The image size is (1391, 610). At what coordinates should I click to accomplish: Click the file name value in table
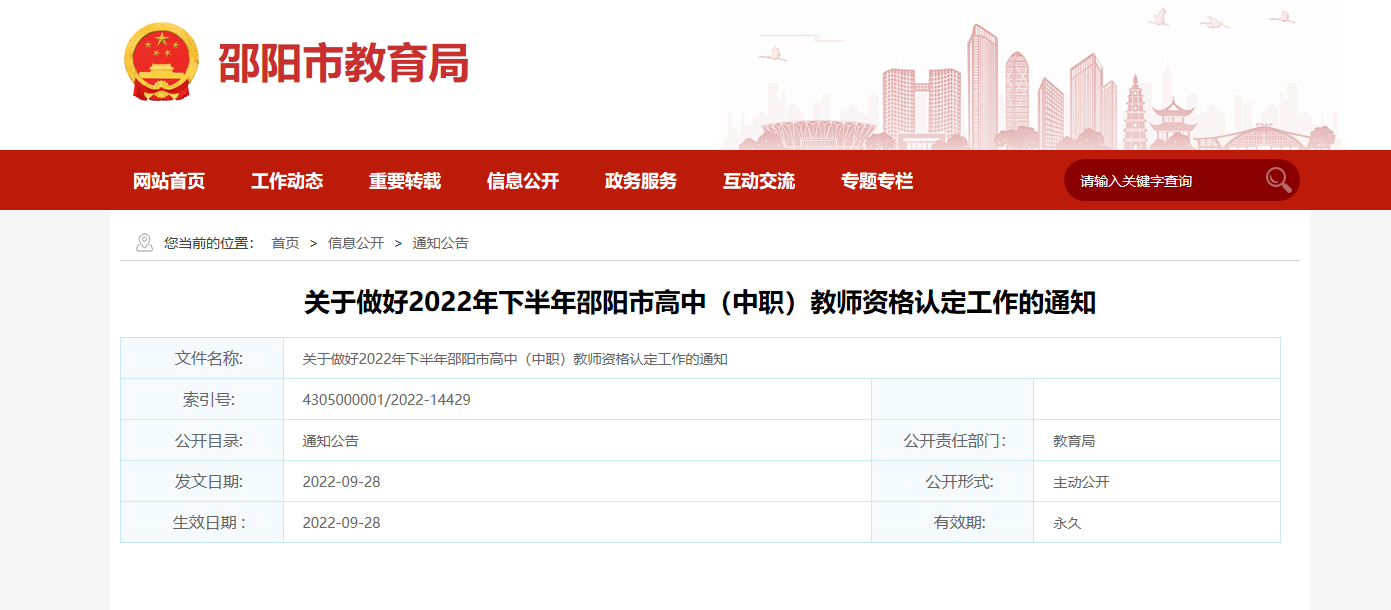click(x=515, y=359)
